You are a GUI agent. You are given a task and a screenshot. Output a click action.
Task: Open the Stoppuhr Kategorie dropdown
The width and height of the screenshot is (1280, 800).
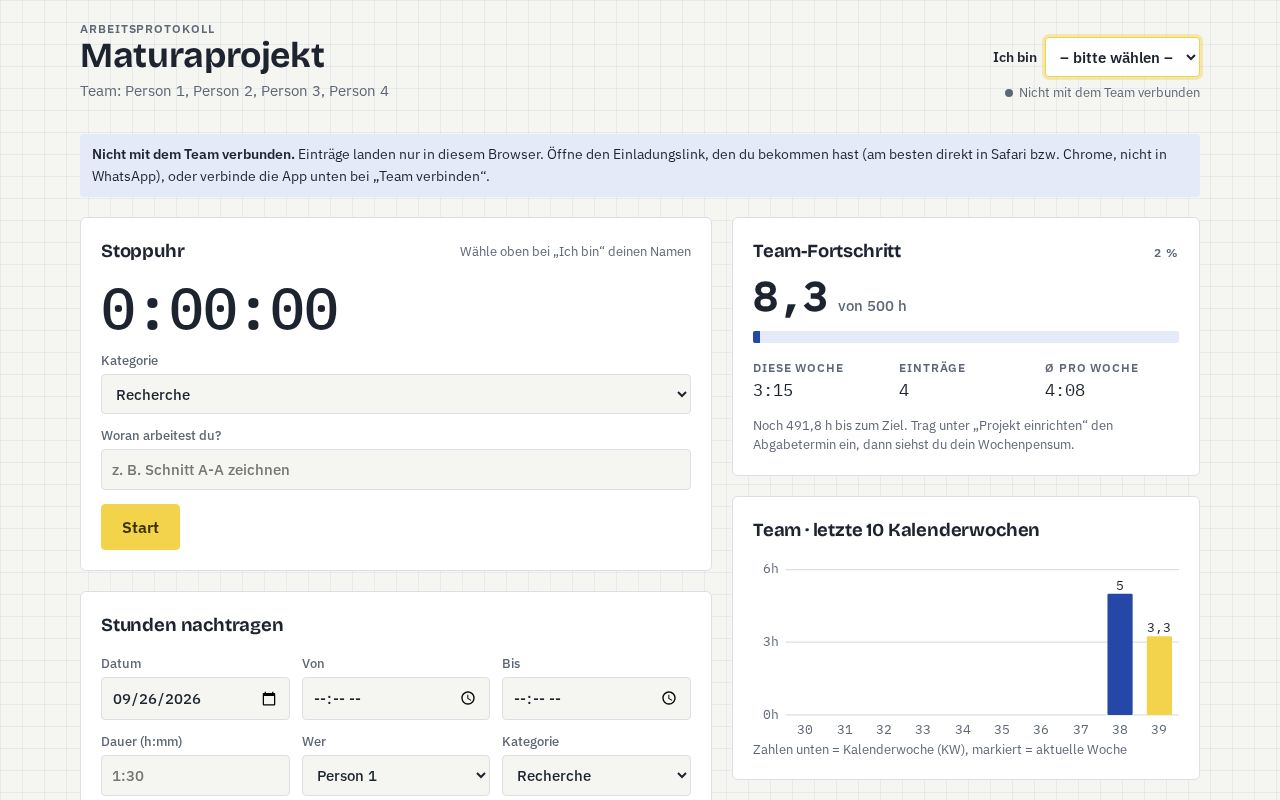(396, 394)
